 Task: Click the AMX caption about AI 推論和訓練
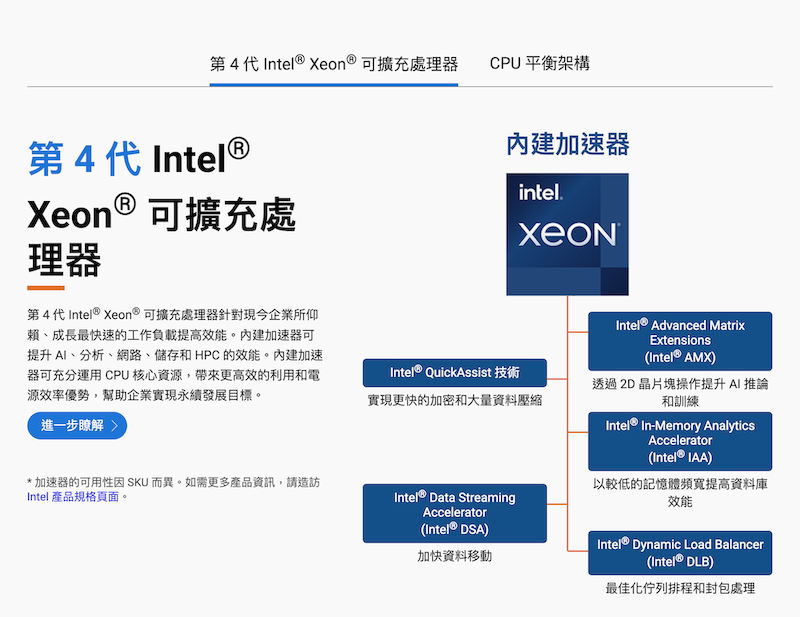pyautogui.click(x=679, y=392)
